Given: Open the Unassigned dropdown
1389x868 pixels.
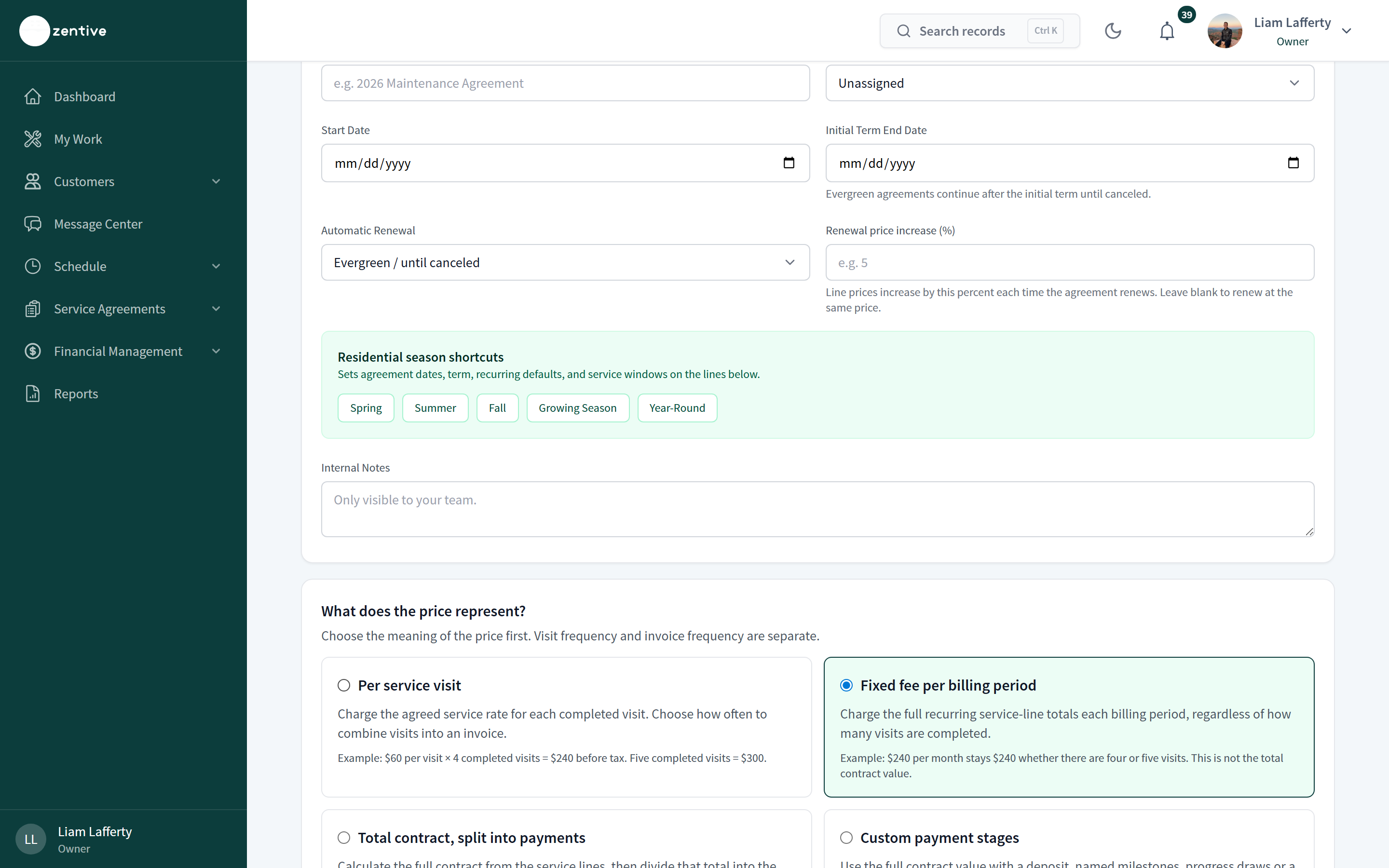Looking at the screenshot, I should click(x=1070, y=83).
